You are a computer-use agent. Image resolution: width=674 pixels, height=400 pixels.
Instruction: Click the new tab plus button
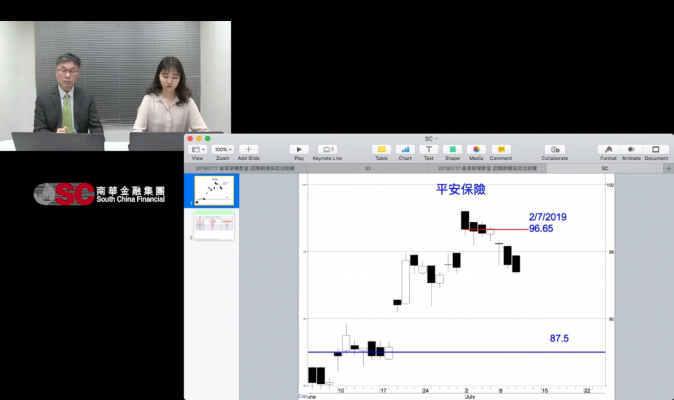tap(668, 169)
